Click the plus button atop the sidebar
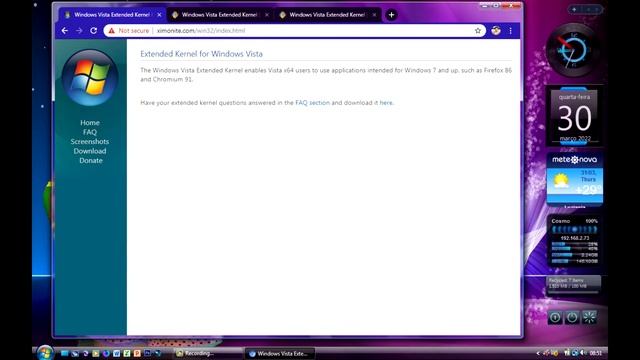Screen dimensions: 640x360 click(574, 9)
